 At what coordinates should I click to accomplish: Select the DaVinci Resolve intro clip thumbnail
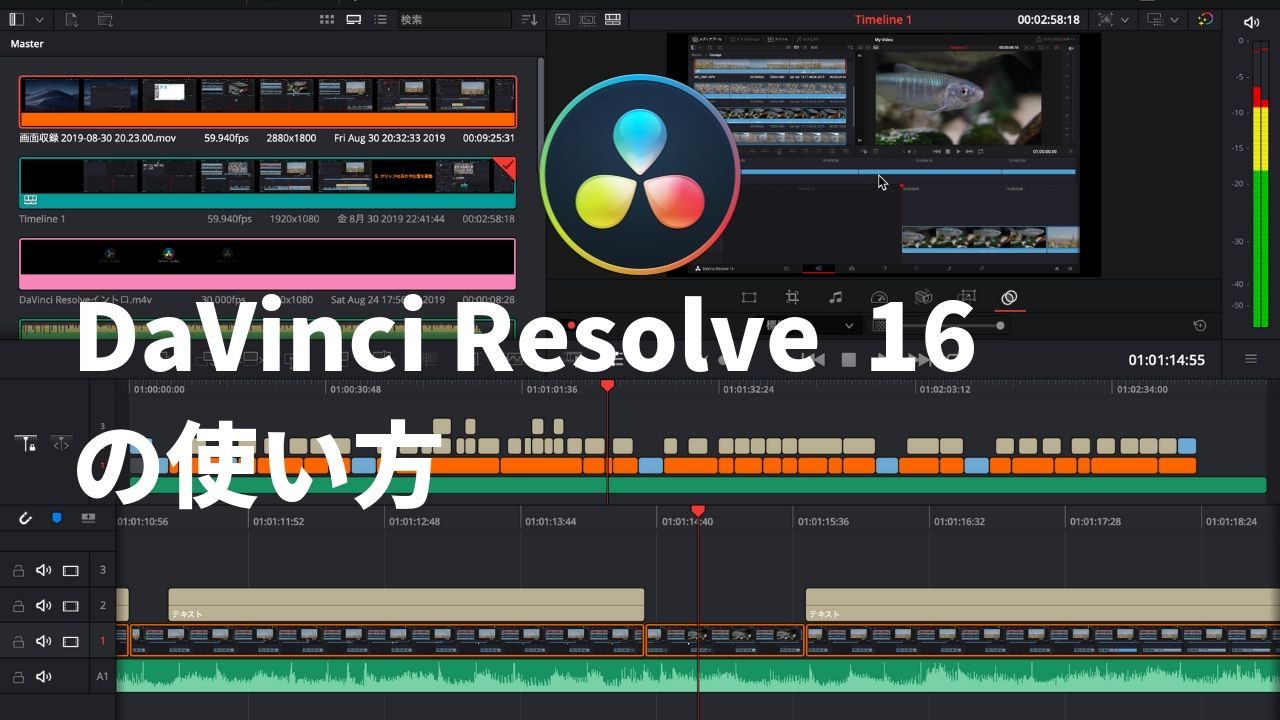pos(268,263)
